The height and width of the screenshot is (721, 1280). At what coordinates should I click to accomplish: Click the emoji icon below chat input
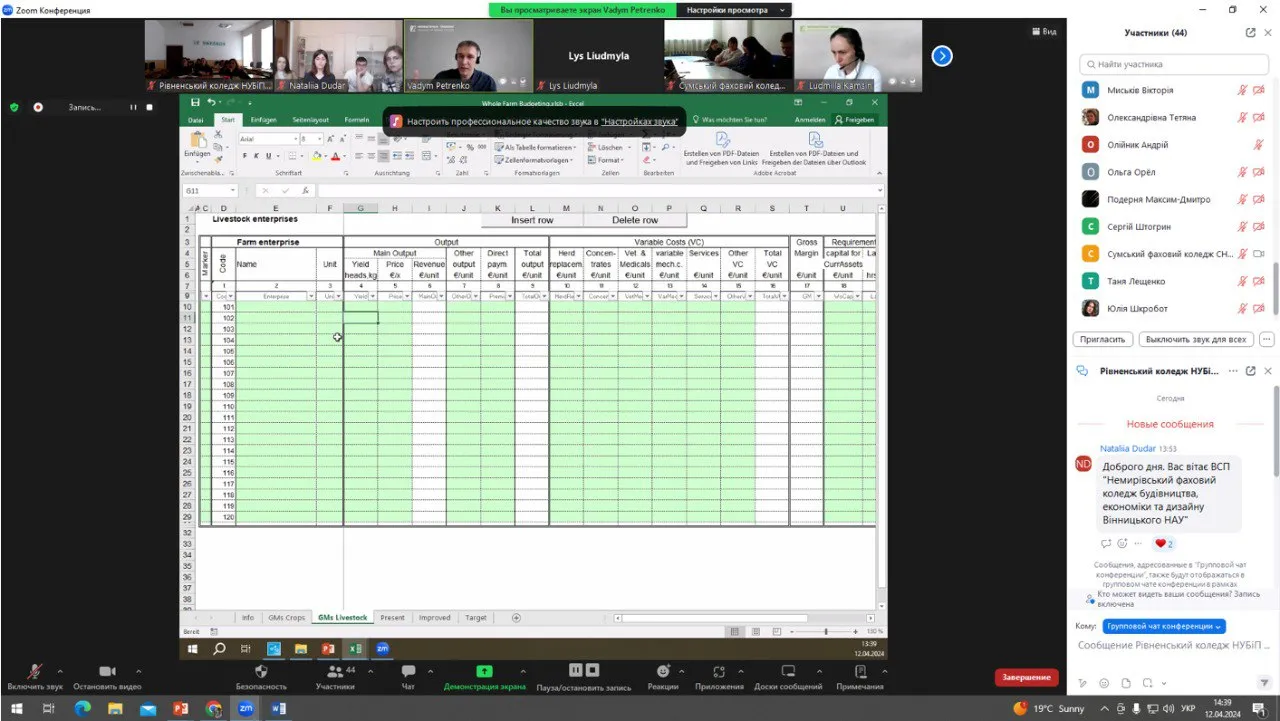click(1103, 683)
